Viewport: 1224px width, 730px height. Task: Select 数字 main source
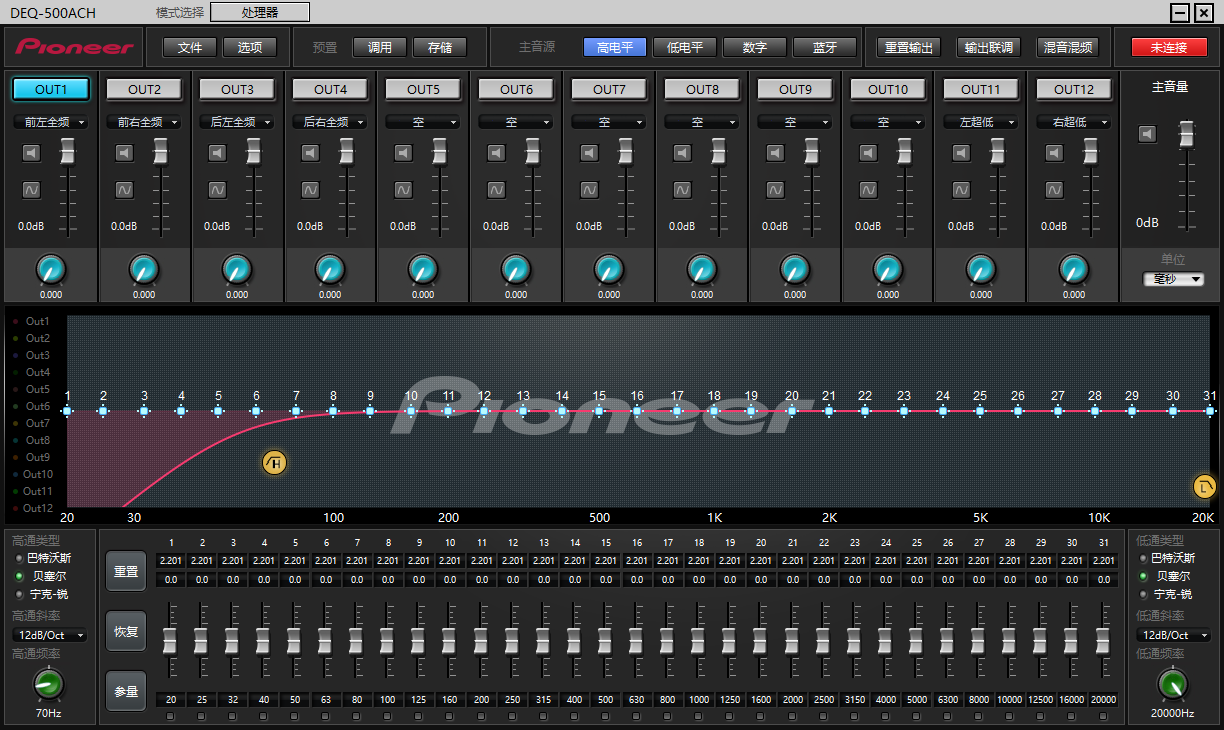tap(755, 47)
